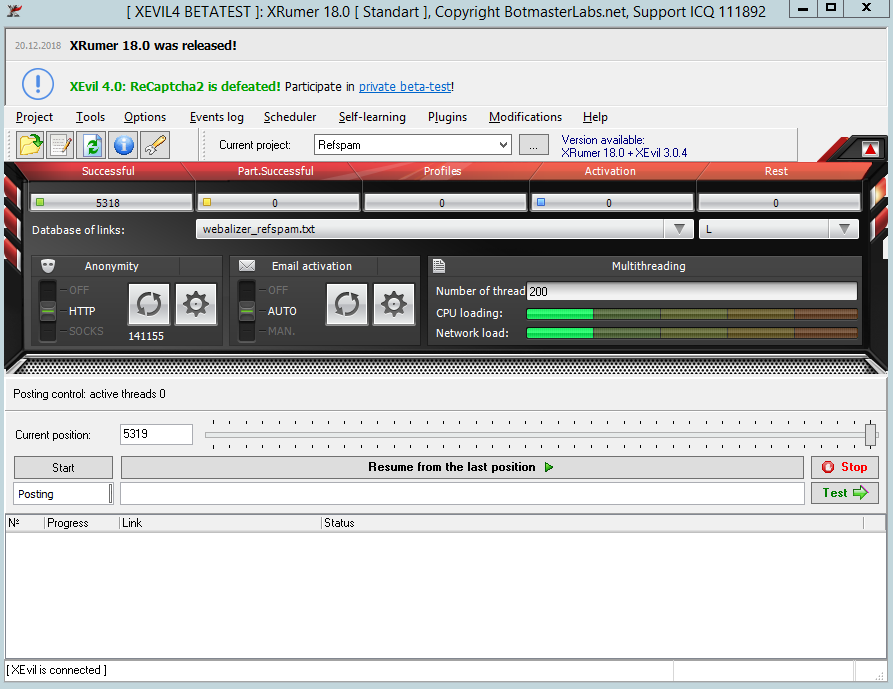The image size is (893, 689).
Task: Click the Current position slider handle
Action: (x=870, y=434)
